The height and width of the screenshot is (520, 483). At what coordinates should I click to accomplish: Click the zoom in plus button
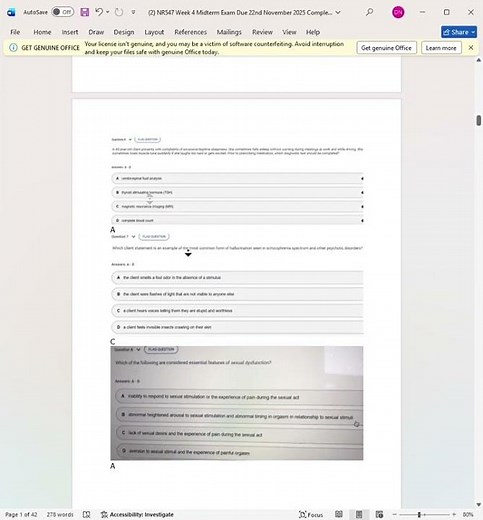coord(454,514)
